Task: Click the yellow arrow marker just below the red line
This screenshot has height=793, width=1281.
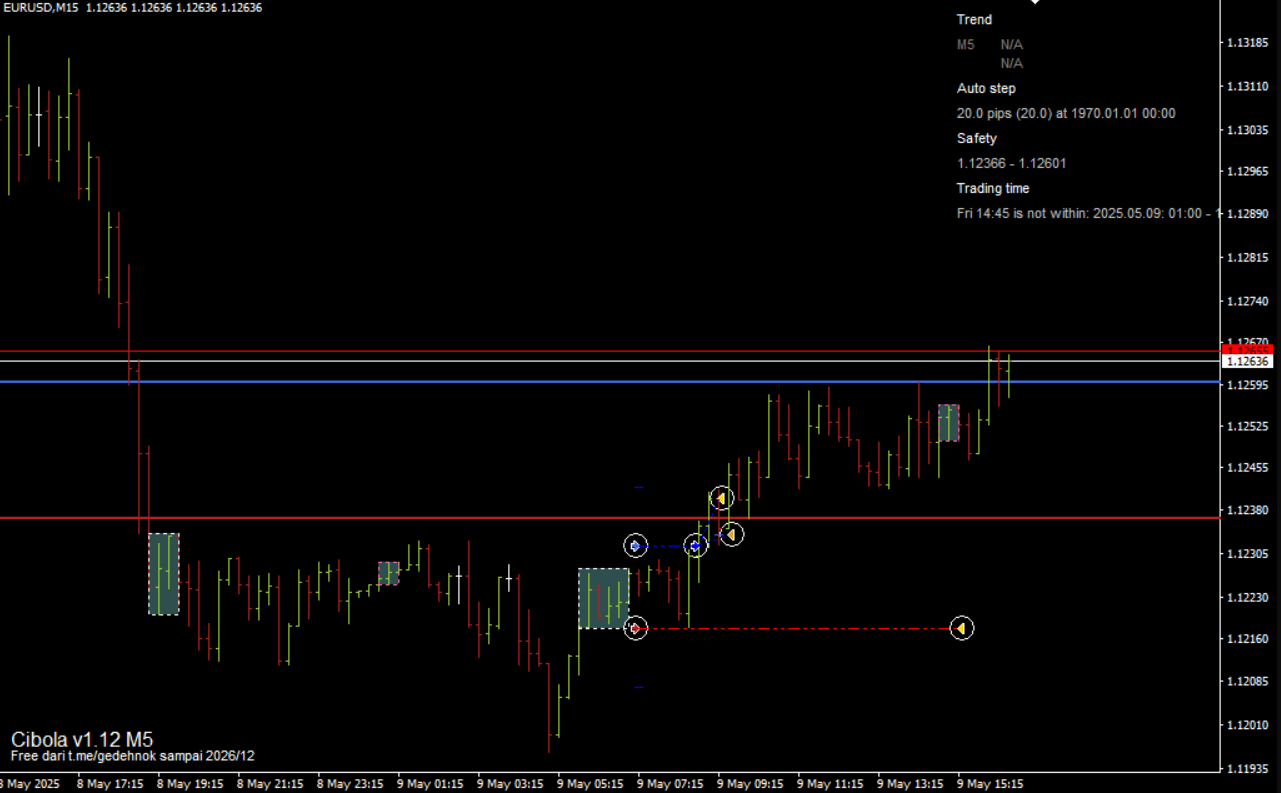Action: [732, 534]
